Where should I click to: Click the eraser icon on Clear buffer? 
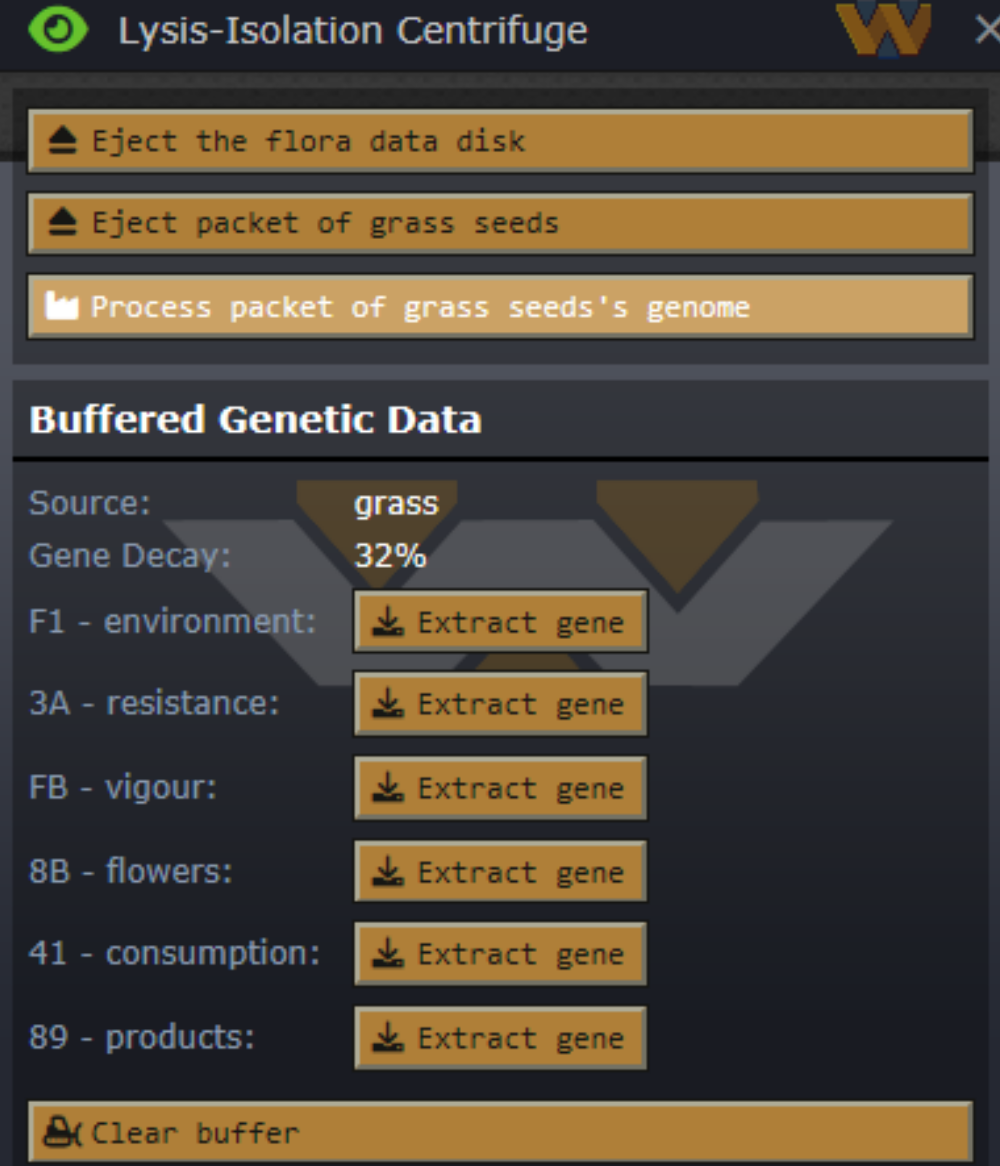tap(62, 1132)
